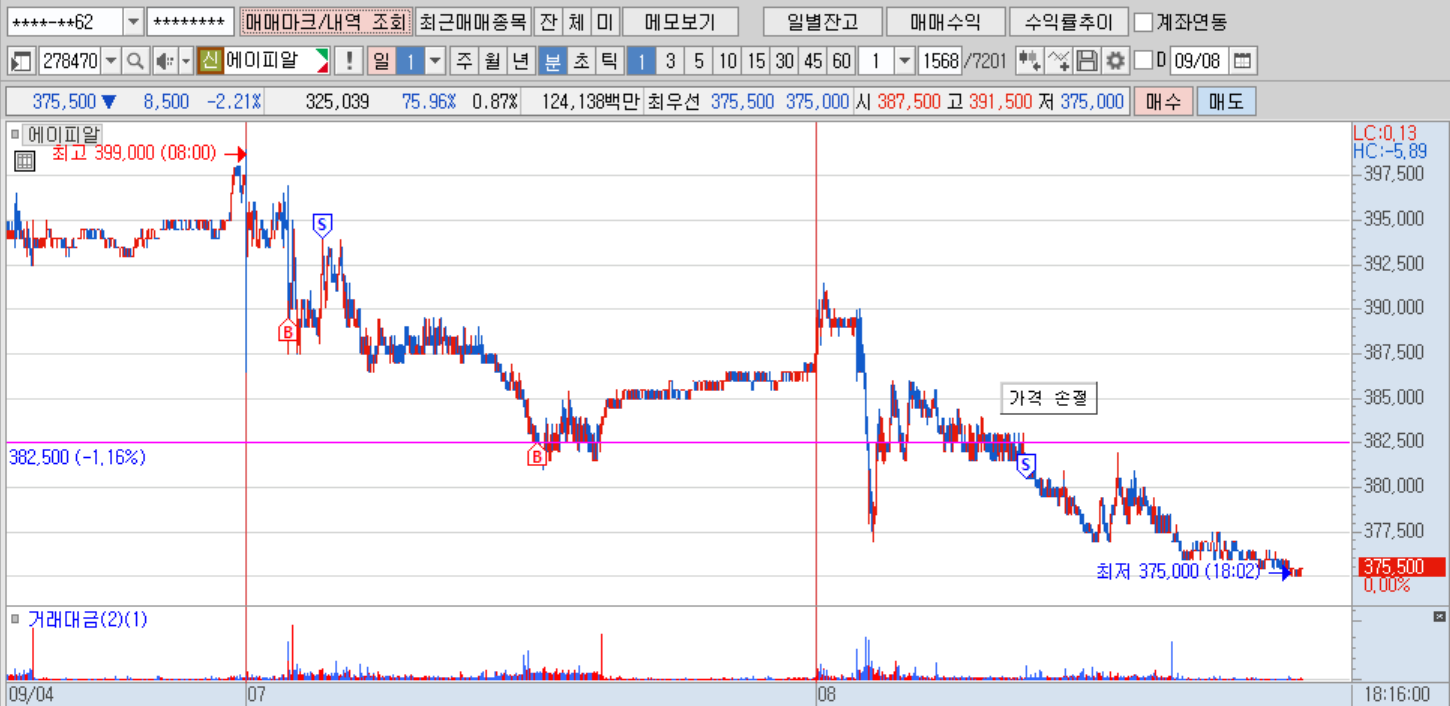Open the account number dropdown

(x=133, y=21)
